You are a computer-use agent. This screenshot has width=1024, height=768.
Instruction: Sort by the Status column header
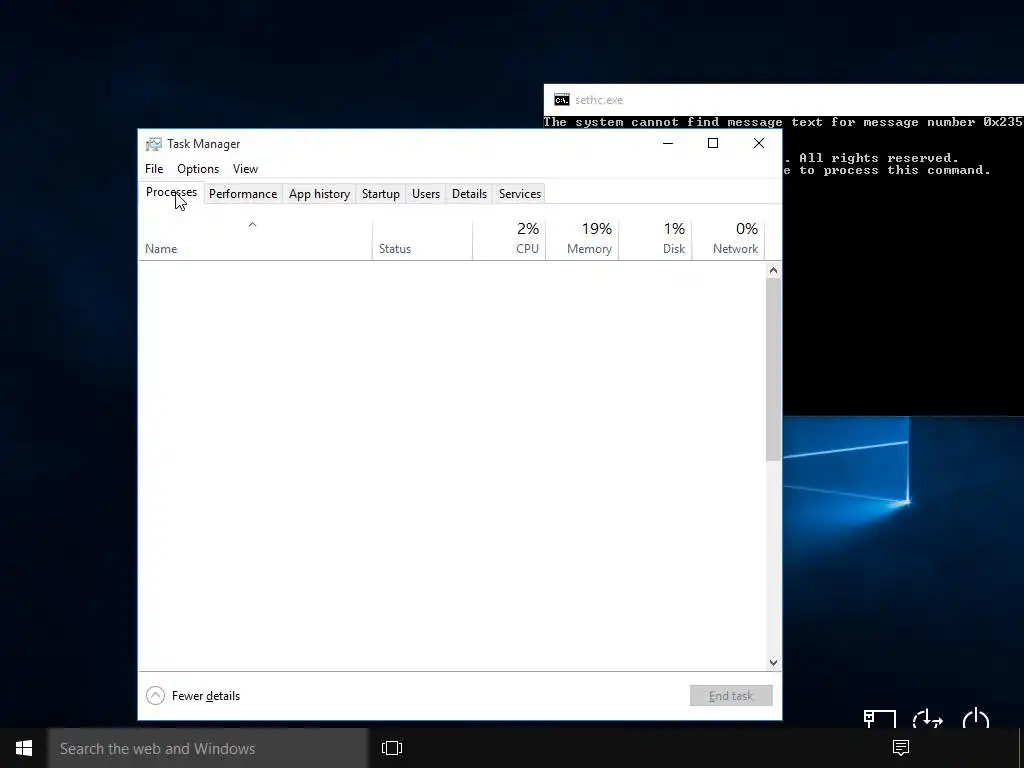pos(423,239)
